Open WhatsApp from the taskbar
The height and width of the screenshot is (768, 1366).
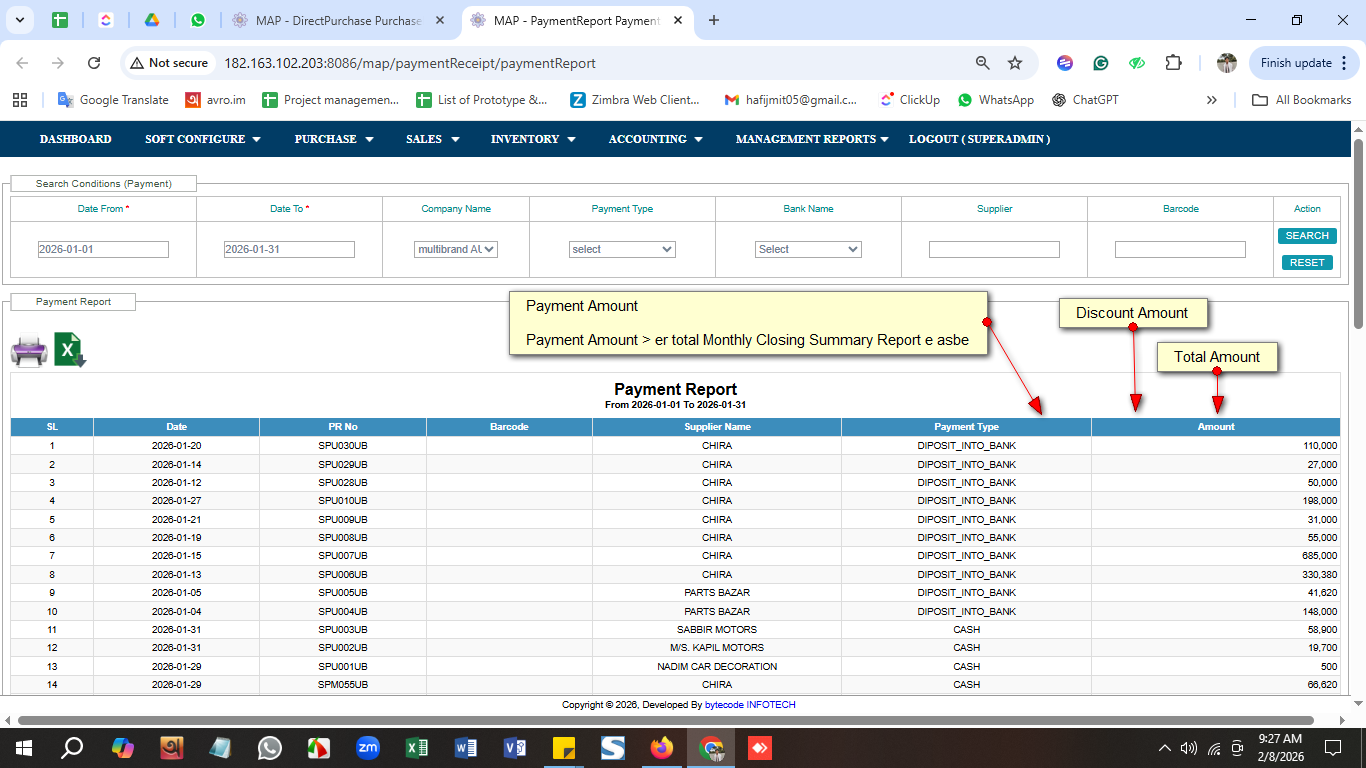click(x=269, y=747)
